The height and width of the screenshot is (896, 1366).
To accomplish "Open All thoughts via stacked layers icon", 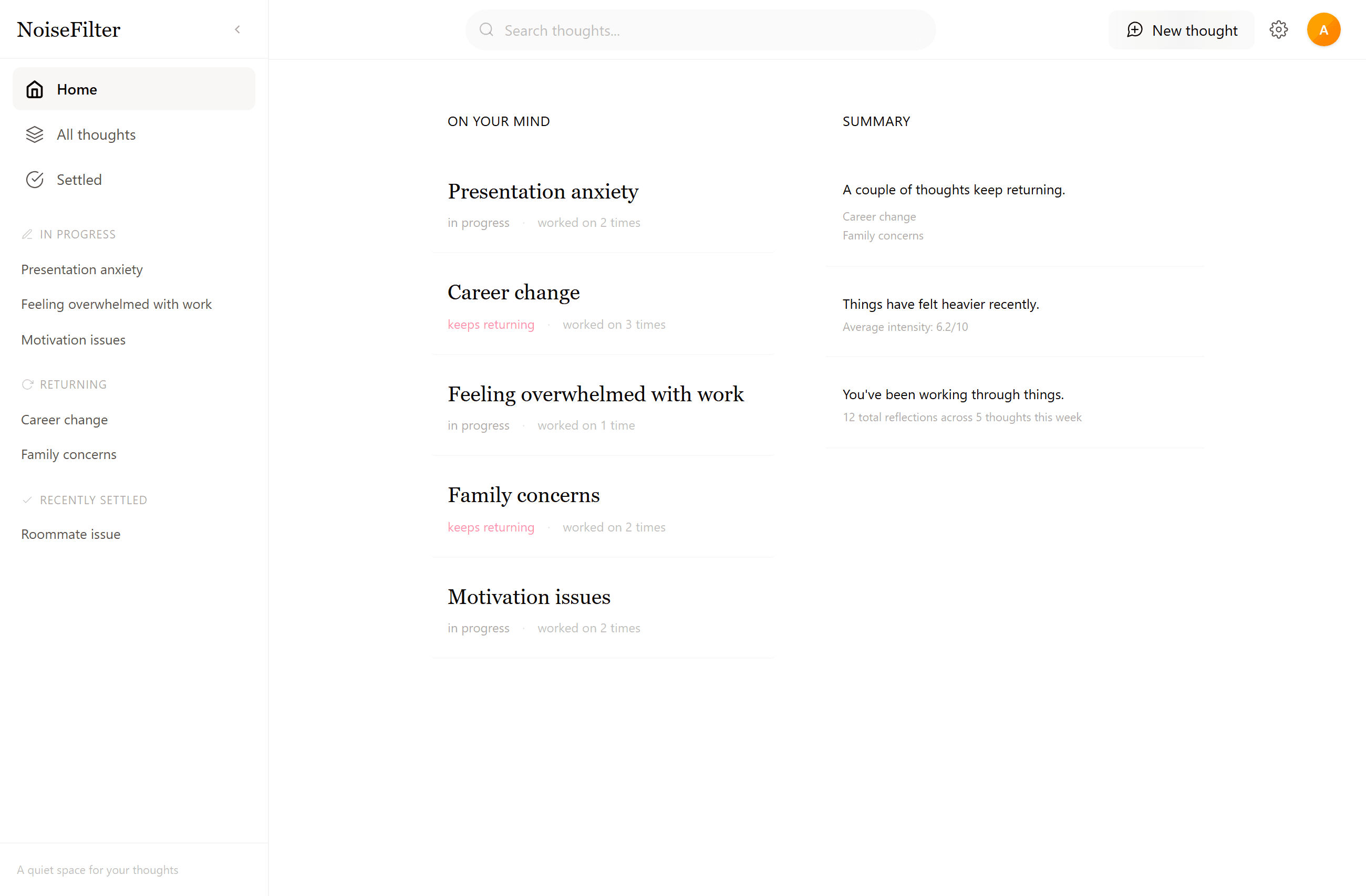I will [x=35, y=134].
